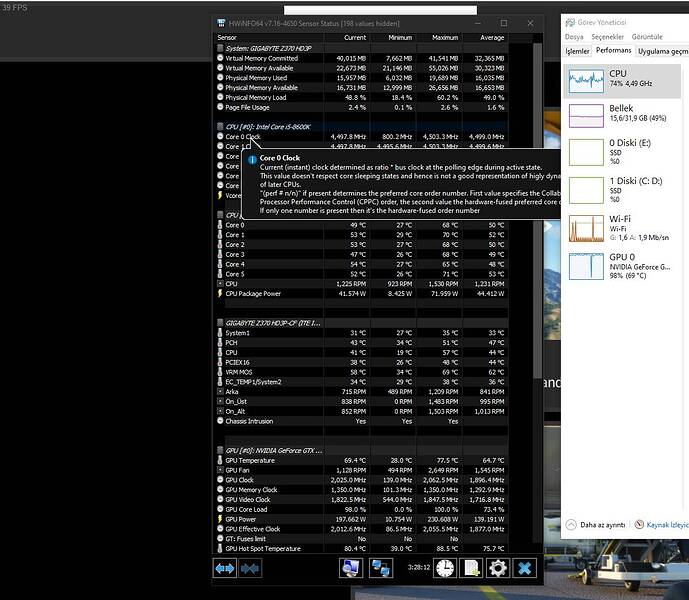Image resolution: width=689 pixels, height=600 pixels.
Task: Select the Core 5 temperature row
Action: 361,274
